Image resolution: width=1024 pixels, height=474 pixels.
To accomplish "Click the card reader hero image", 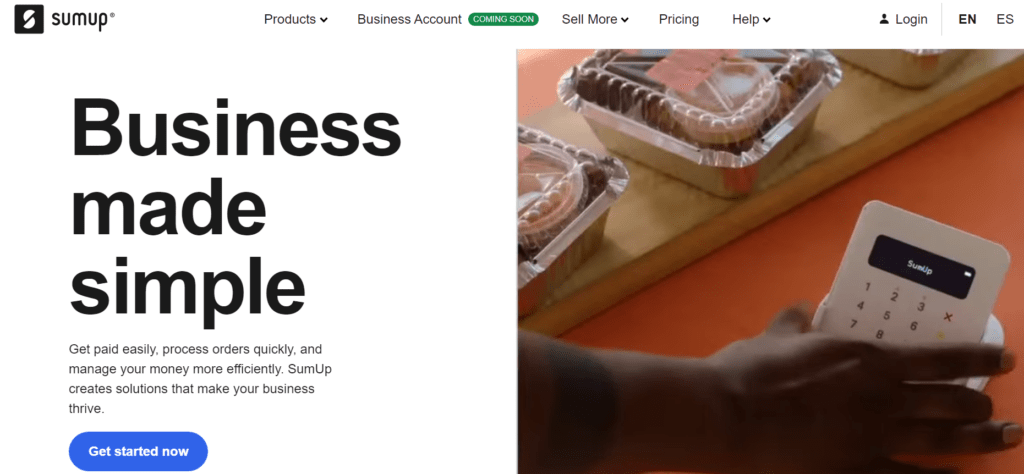I will [771, 261].
